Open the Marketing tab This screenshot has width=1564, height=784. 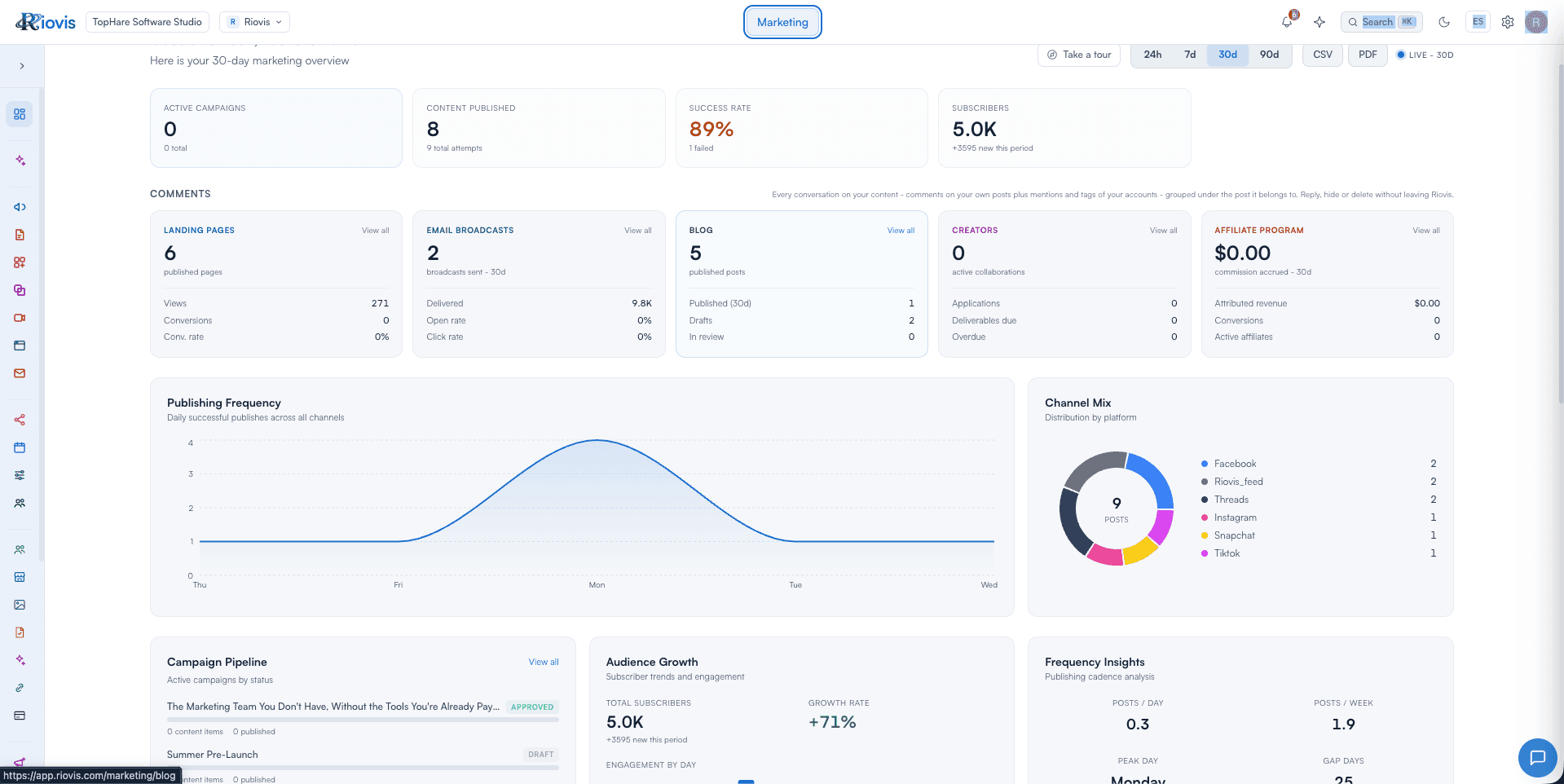click(x=782, y=22)
